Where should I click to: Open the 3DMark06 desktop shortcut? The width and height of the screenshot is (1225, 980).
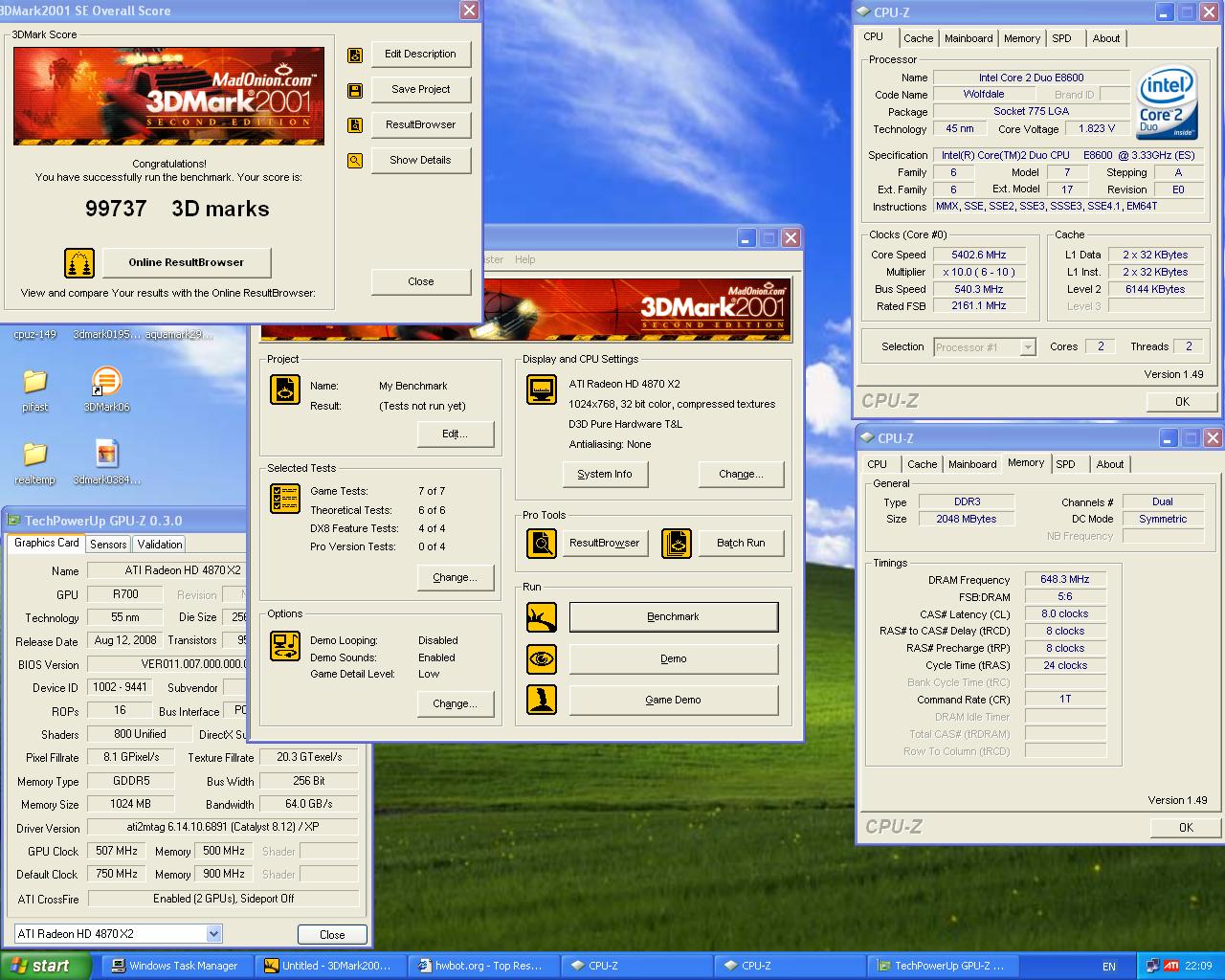point(106,390)
